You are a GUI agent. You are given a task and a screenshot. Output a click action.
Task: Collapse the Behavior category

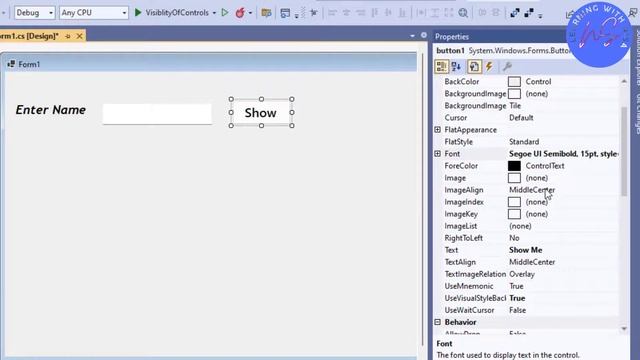(438, 322)
